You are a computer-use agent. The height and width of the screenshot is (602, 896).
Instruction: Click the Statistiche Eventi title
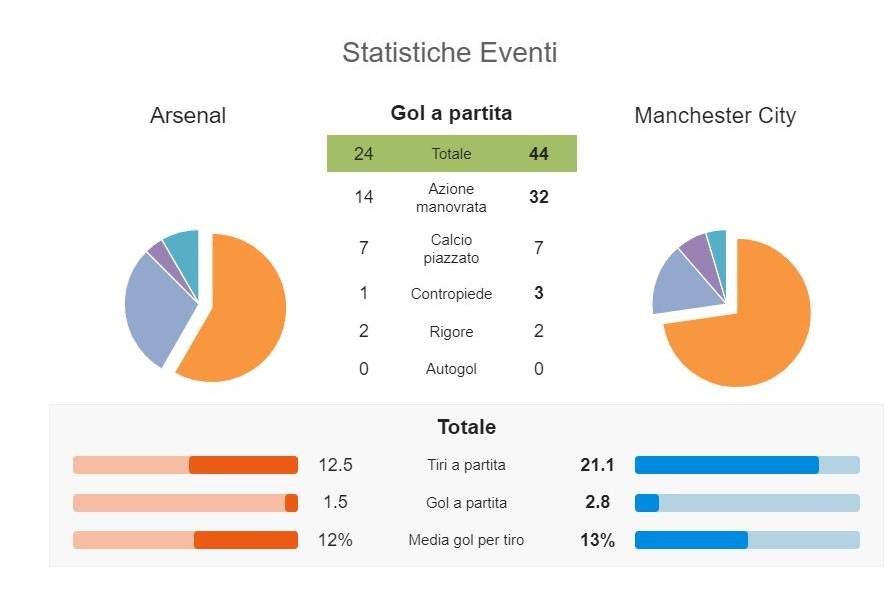coord(449,52)
